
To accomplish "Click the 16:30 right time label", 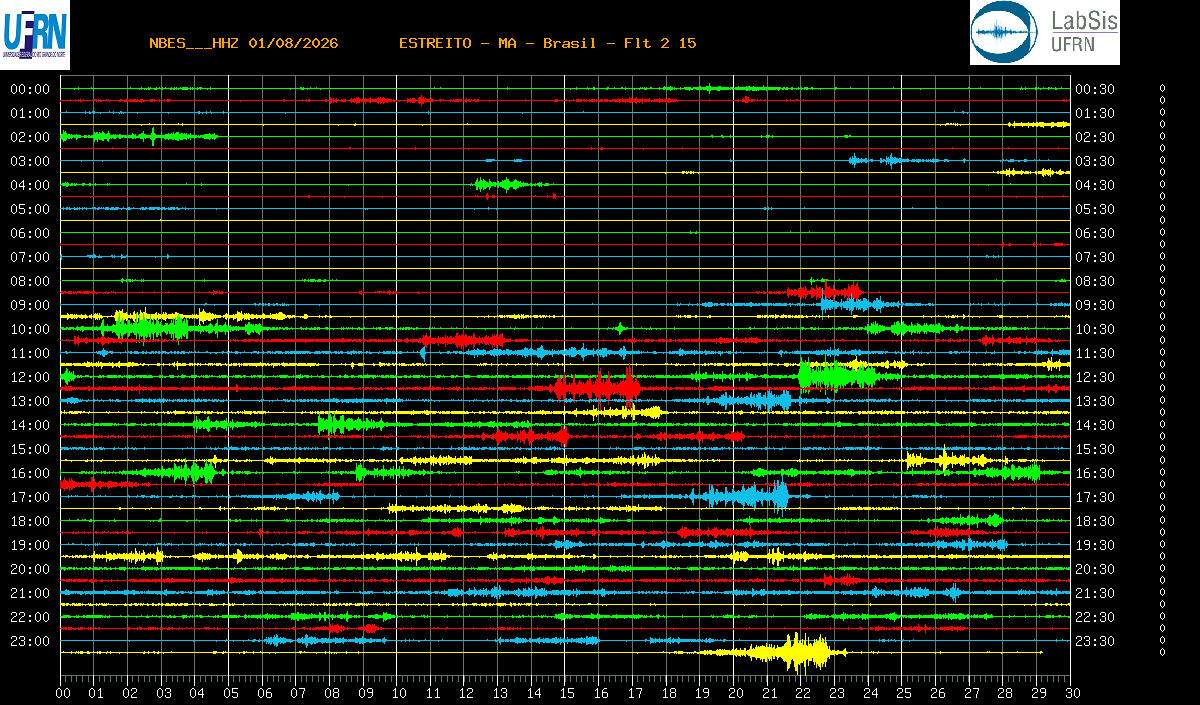I will click(1095, 473).
